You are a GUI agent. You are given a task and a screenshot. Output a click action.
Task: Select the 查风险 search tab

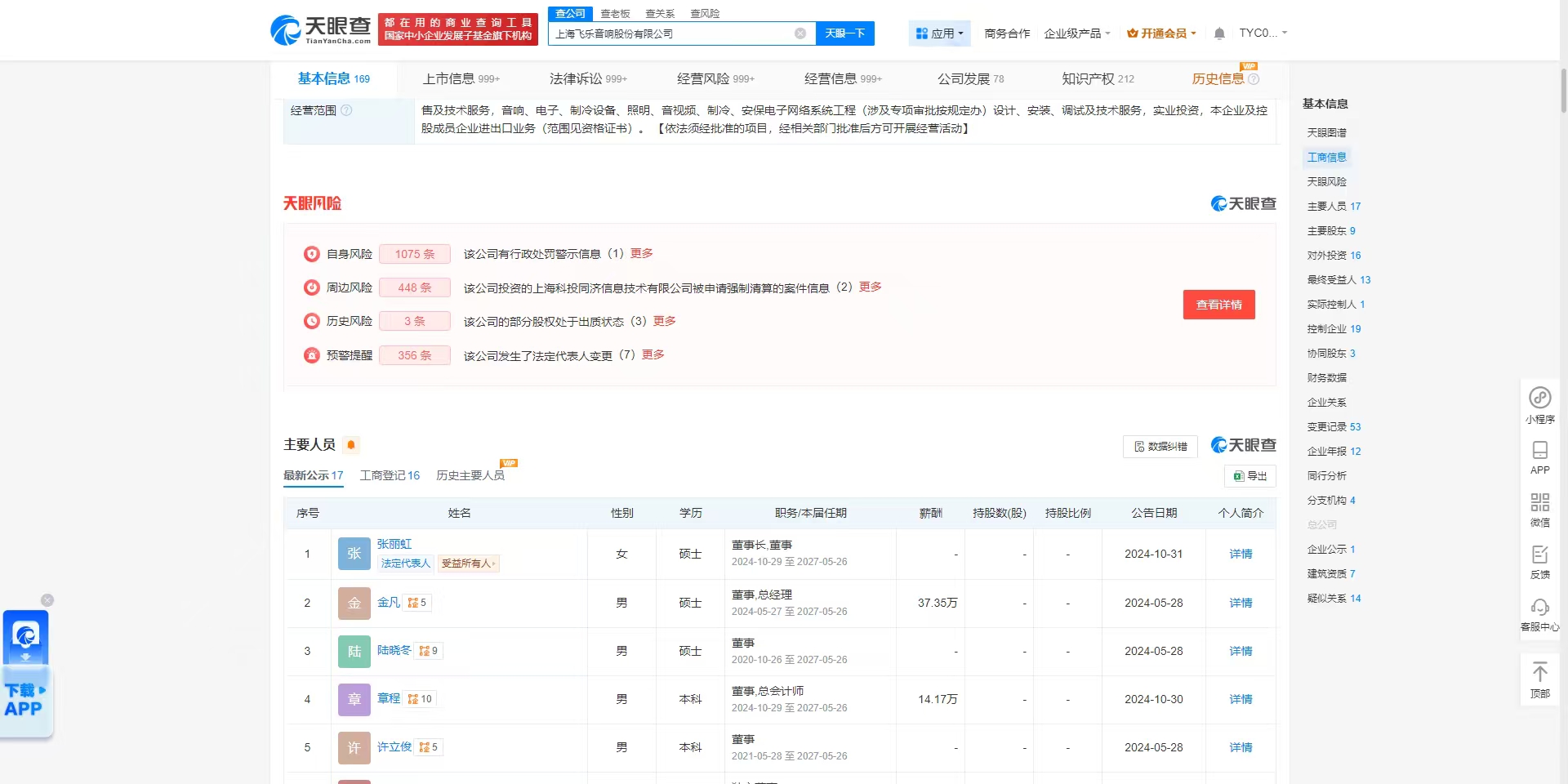[x=705, y=14]
